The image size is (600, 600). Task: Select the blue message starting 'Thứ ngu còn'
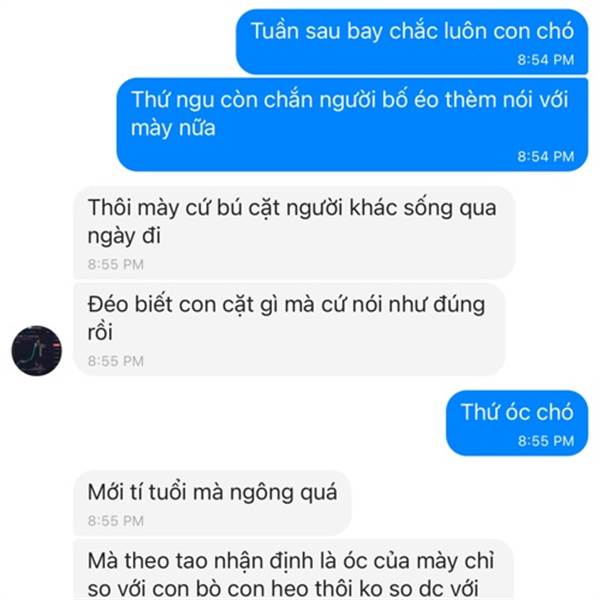tap(352, 124)
